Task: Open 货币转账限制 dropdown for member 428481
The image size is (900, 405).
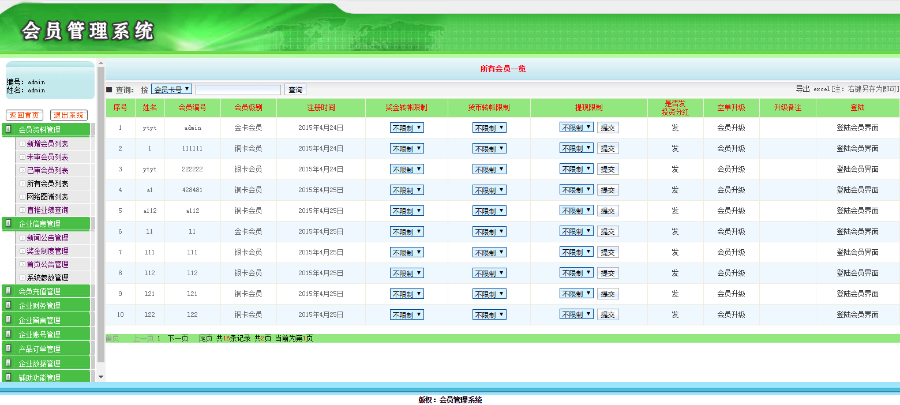Action: pyautogui.click(x=489, y=189)
